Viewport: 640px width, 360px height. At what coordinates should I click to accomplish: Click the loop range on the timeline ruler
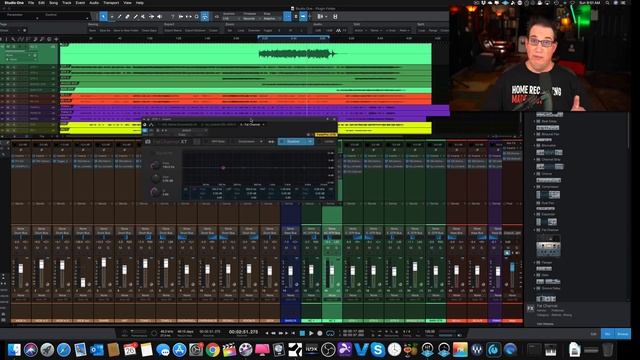point(293,38)
